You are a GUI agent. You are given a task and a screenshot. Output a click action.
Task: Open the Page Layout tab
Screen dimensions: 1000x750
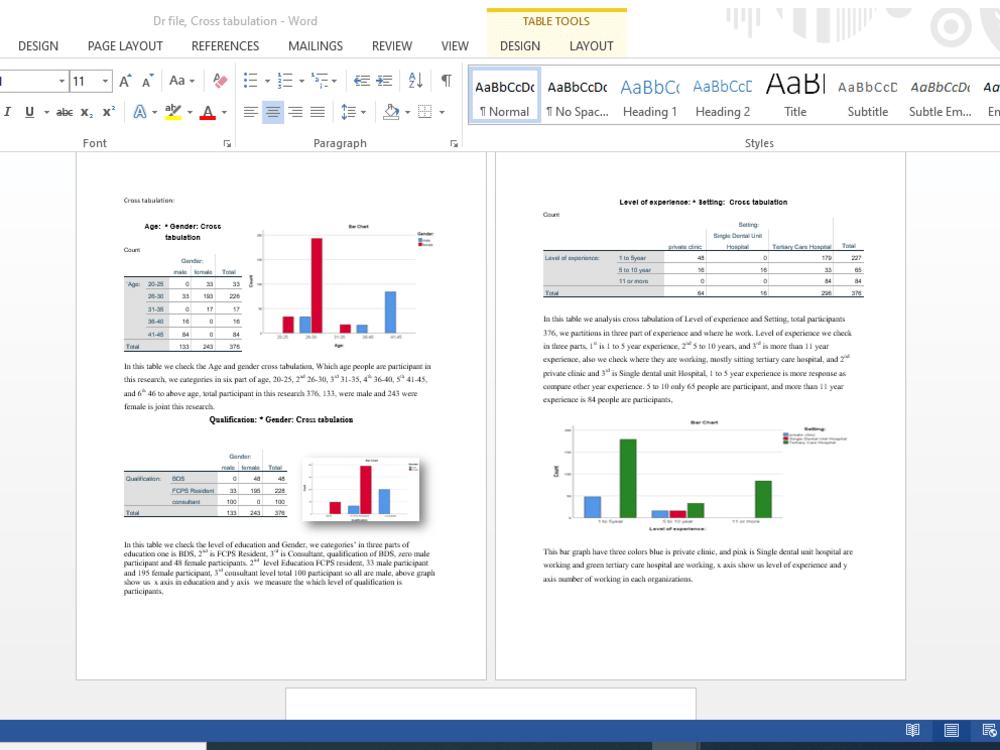pyautogui.click(x=125, y=46)
